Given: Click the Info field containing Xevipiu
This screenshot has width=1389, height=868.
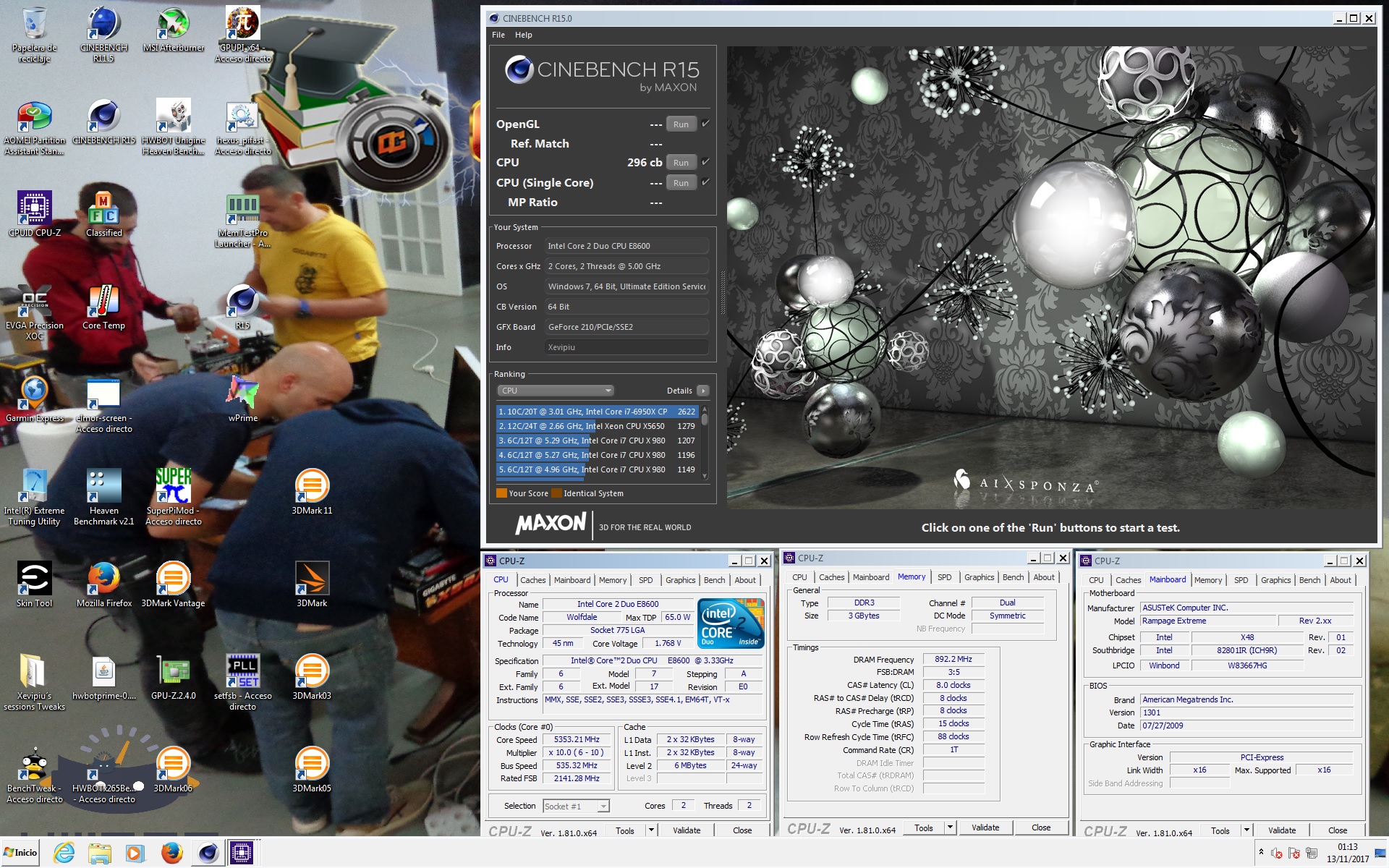Looking at the screenshot, I should (626, 347).
